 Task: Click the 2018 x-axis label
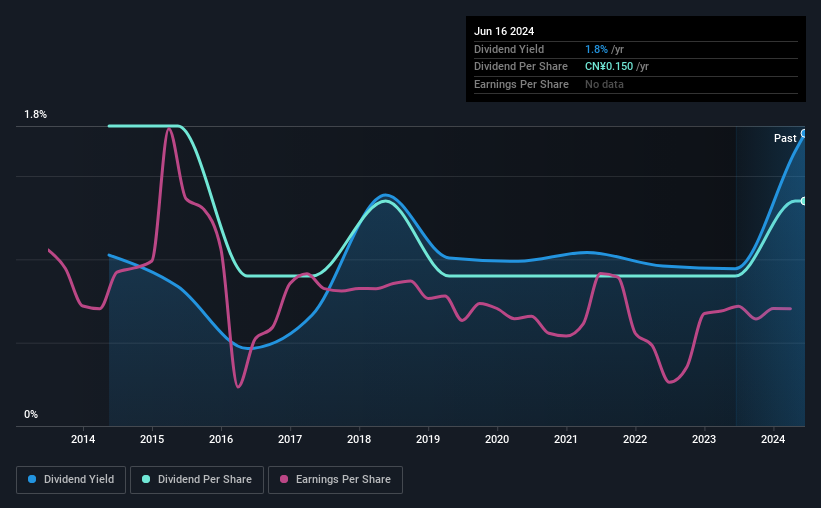[359, 439]
